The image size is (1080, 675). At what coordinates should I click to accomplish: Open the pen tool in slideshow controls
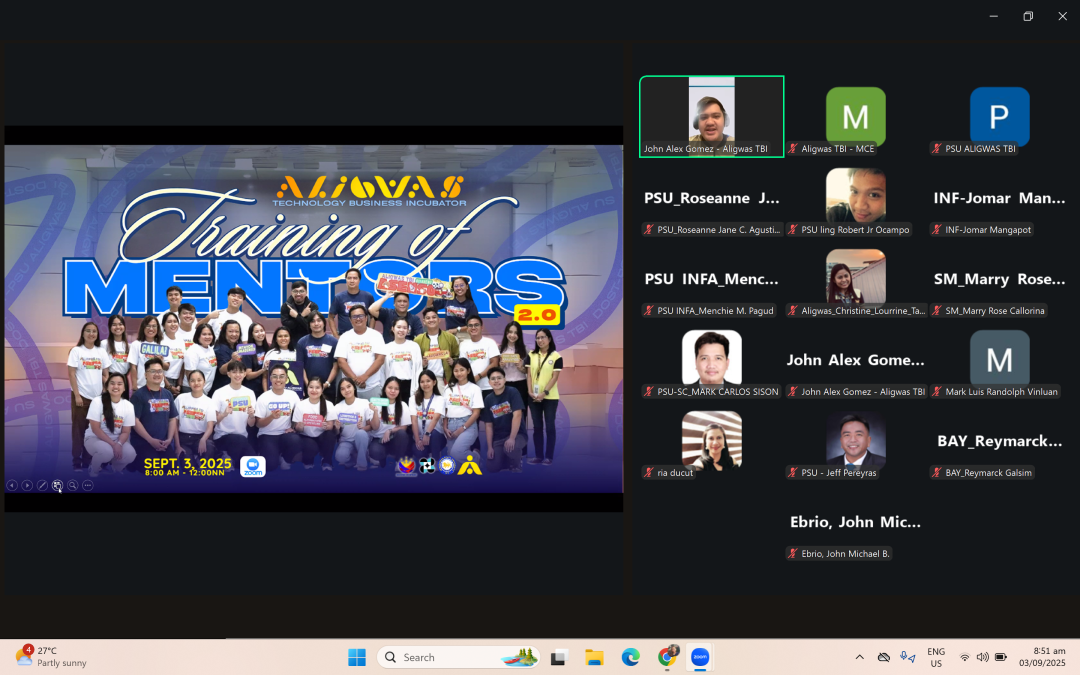(x=42, y=485)
